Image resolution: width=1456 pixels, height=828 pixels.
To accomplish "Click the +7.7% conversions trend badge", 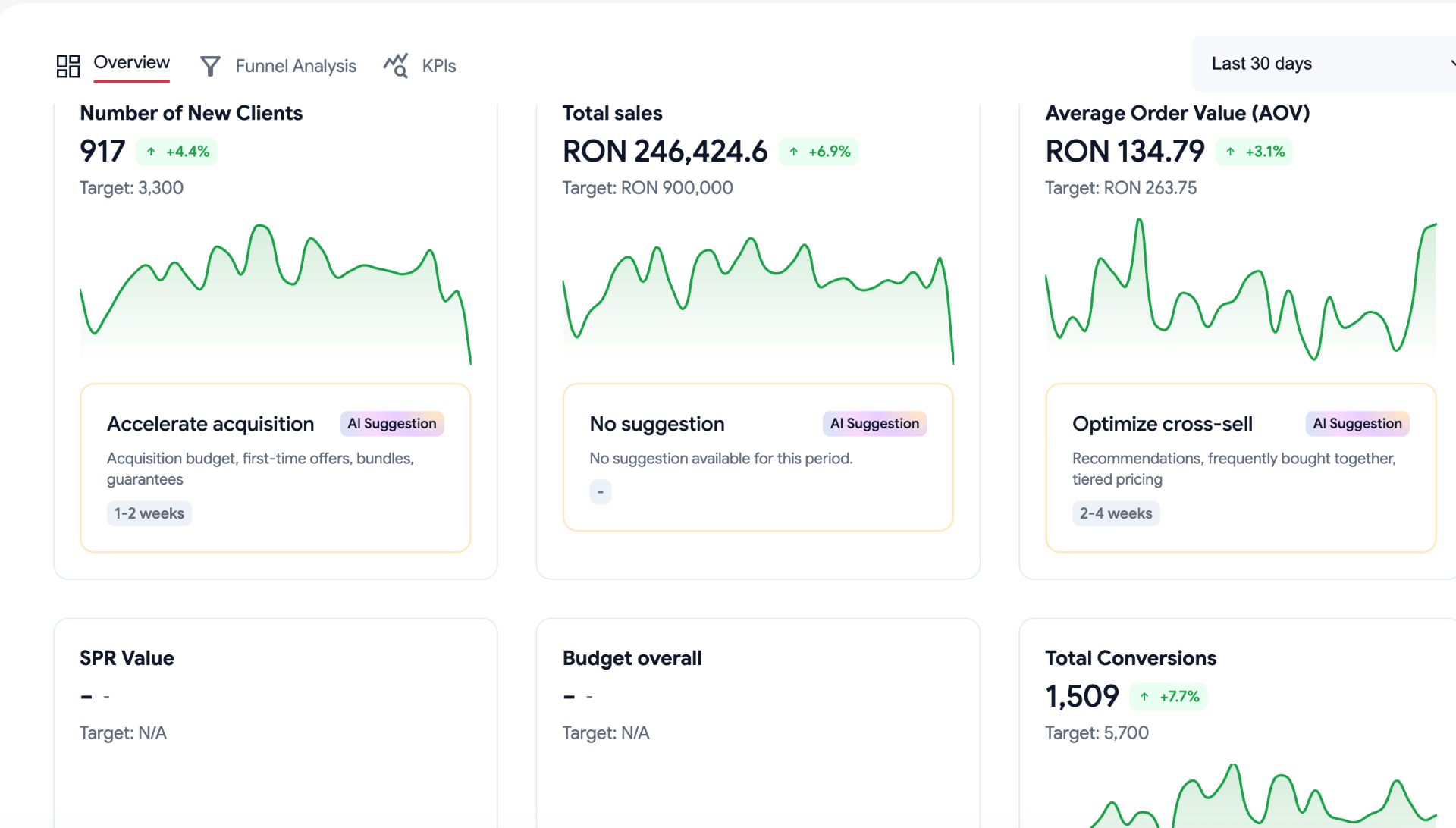I will pos(1169,697).
